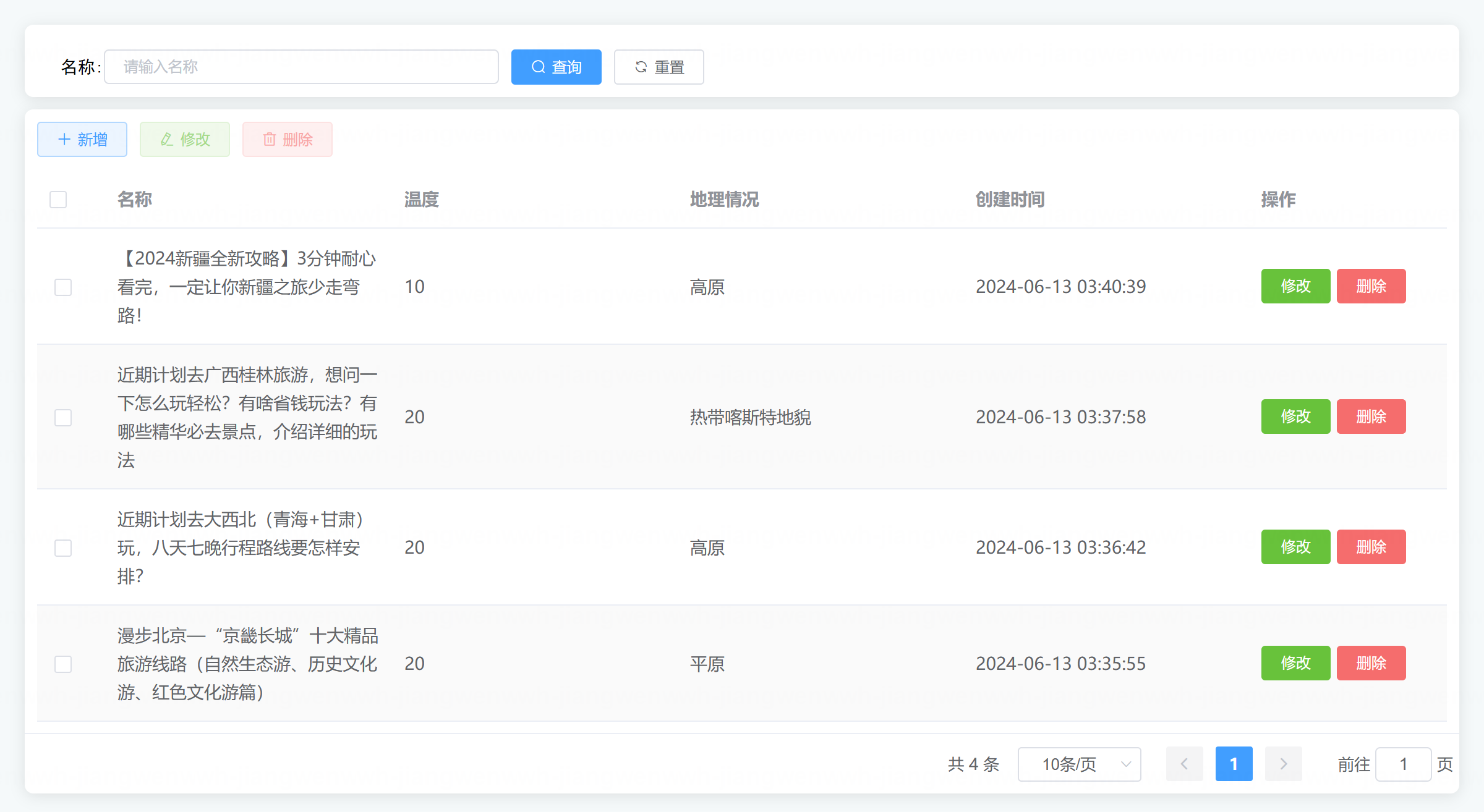
Task: Click the pencil 修改 toolbar button
Action: tap(185, 139)
